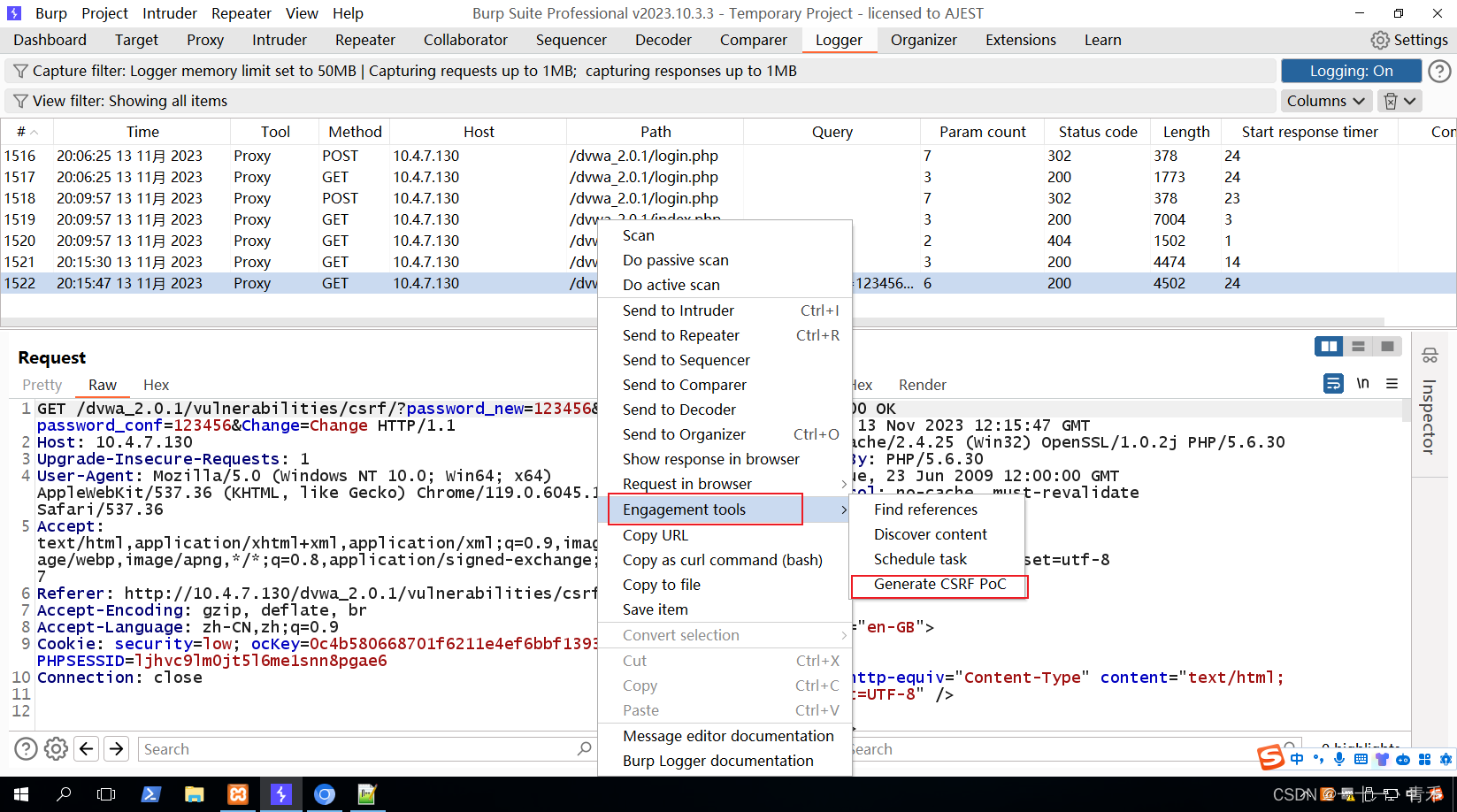Choose Send to Repeater
This screenshot has width=1457, height=812.
click(725, 335)
